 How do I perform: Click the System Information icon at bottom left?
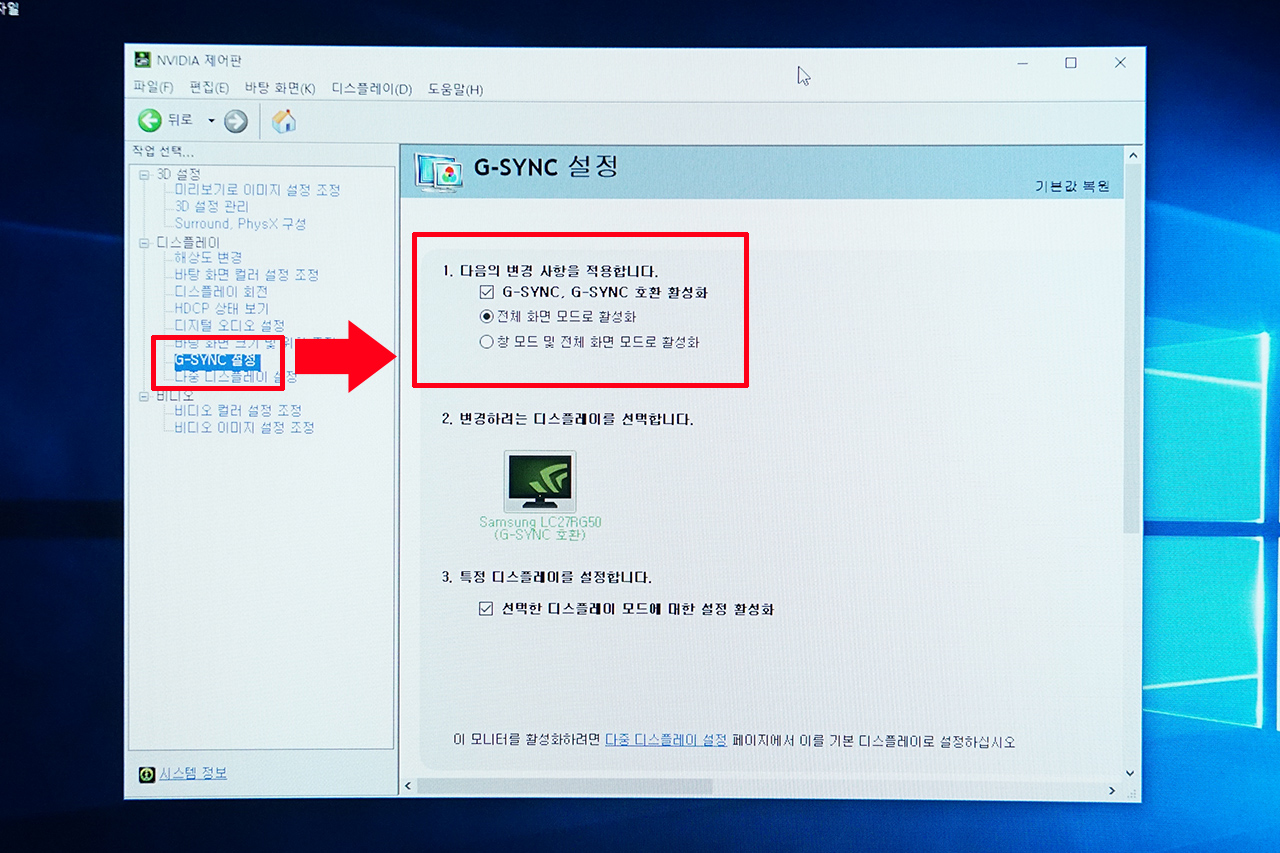point(146,774)
